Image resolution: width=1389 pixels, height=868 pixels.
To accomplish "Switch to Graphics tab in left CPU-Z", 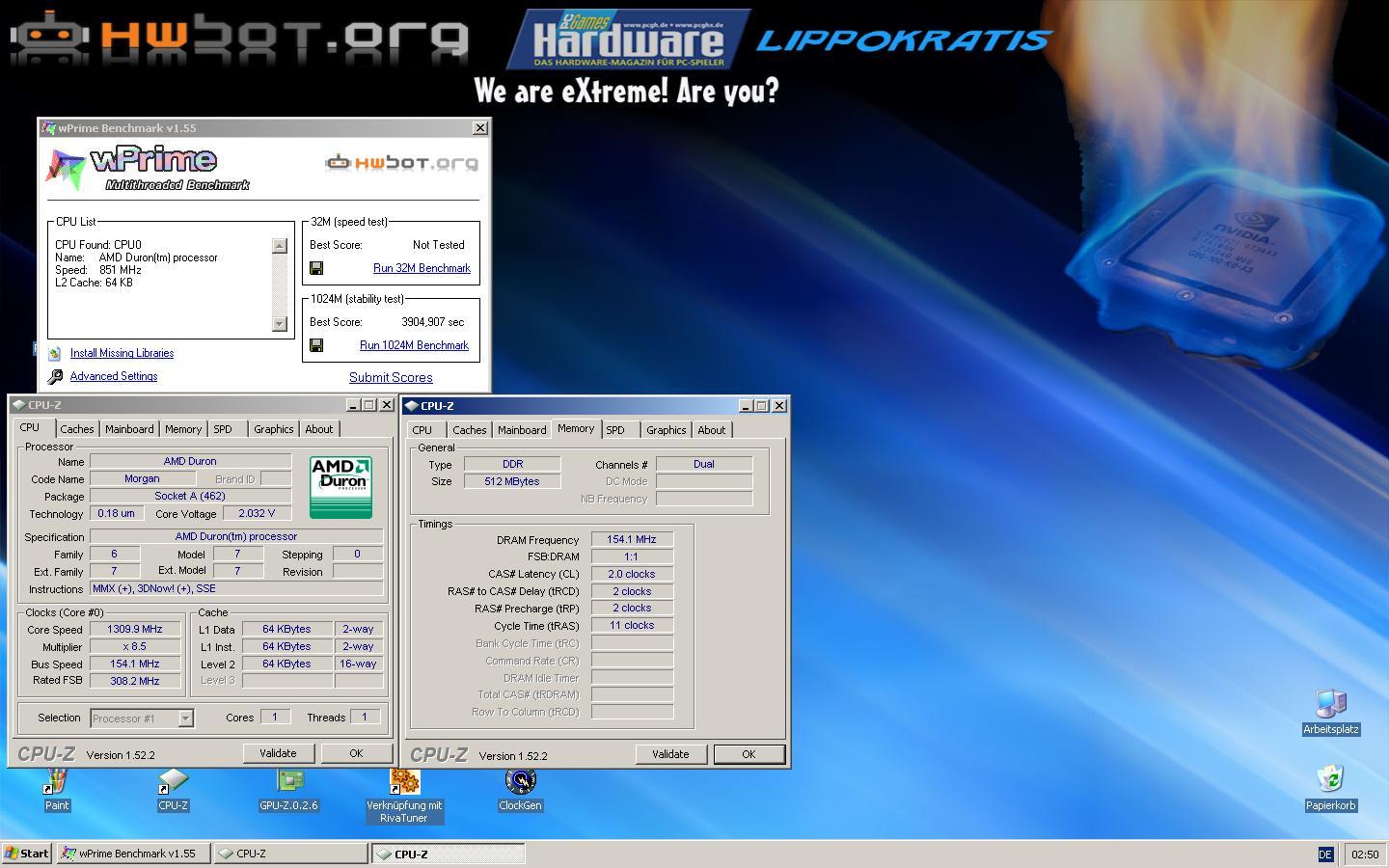I will coord(274,429).
